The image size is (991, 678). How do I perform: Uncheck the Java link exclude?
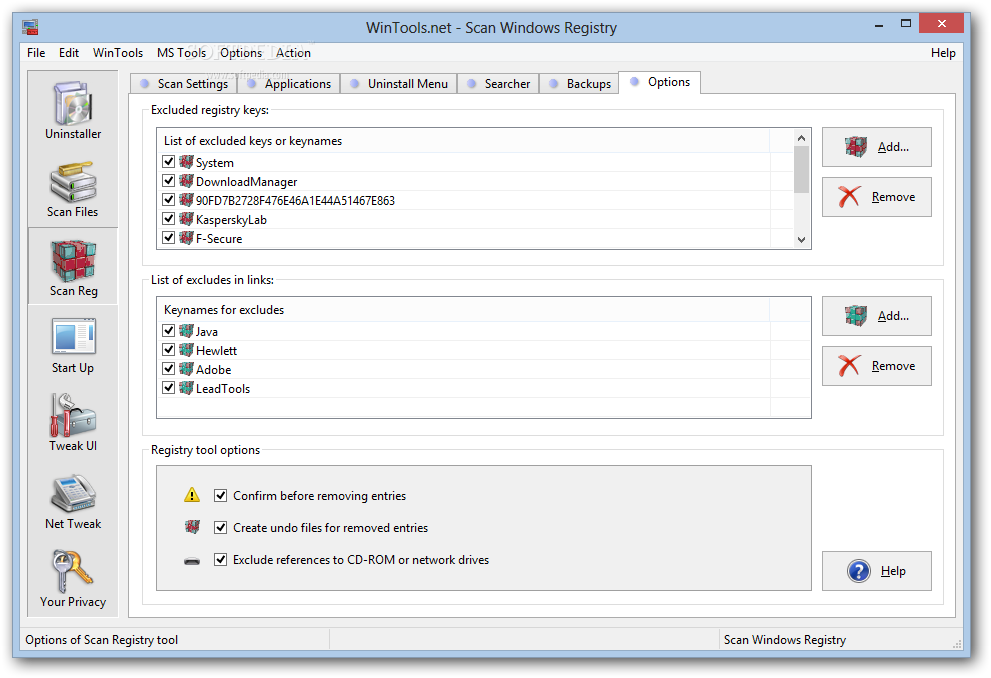coord(169,330)
